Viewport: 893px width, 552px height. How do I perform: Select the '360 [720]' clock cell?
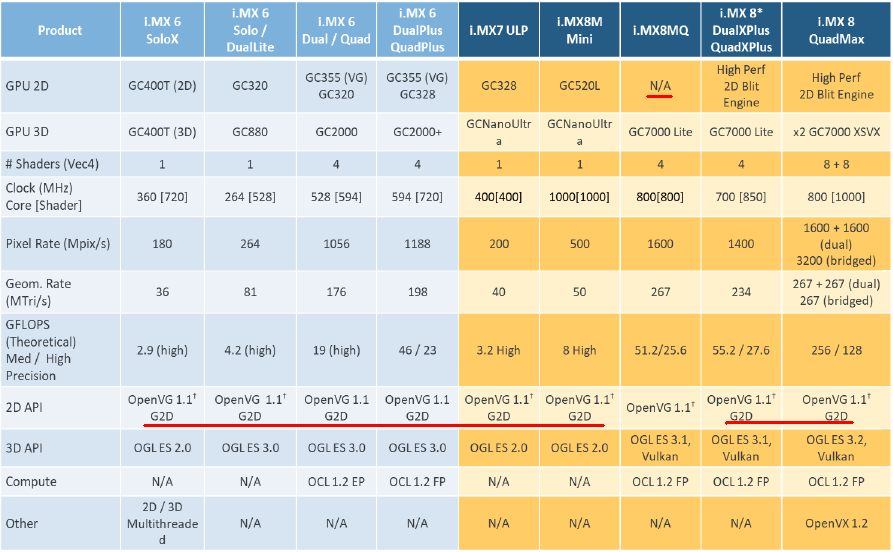point(162,197)
